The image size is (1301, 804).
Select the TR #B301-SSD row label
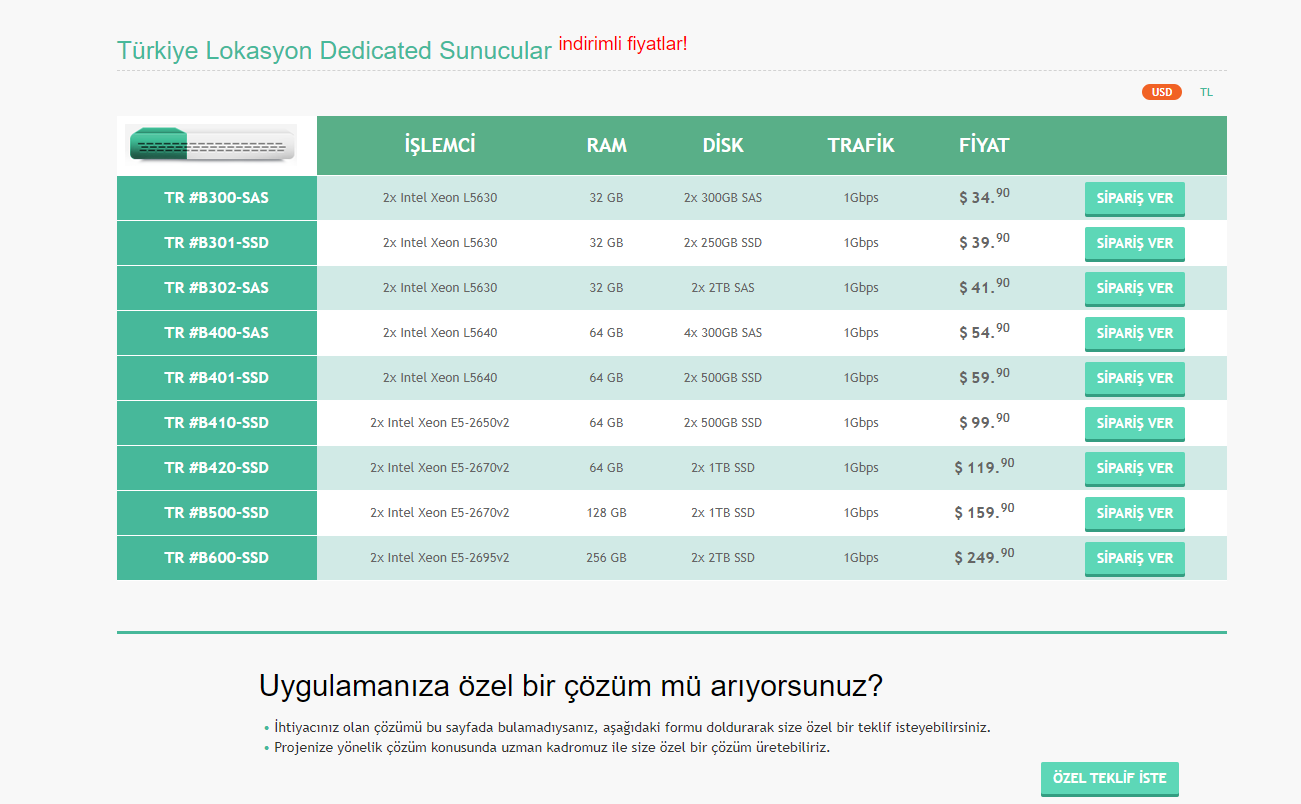217,243
